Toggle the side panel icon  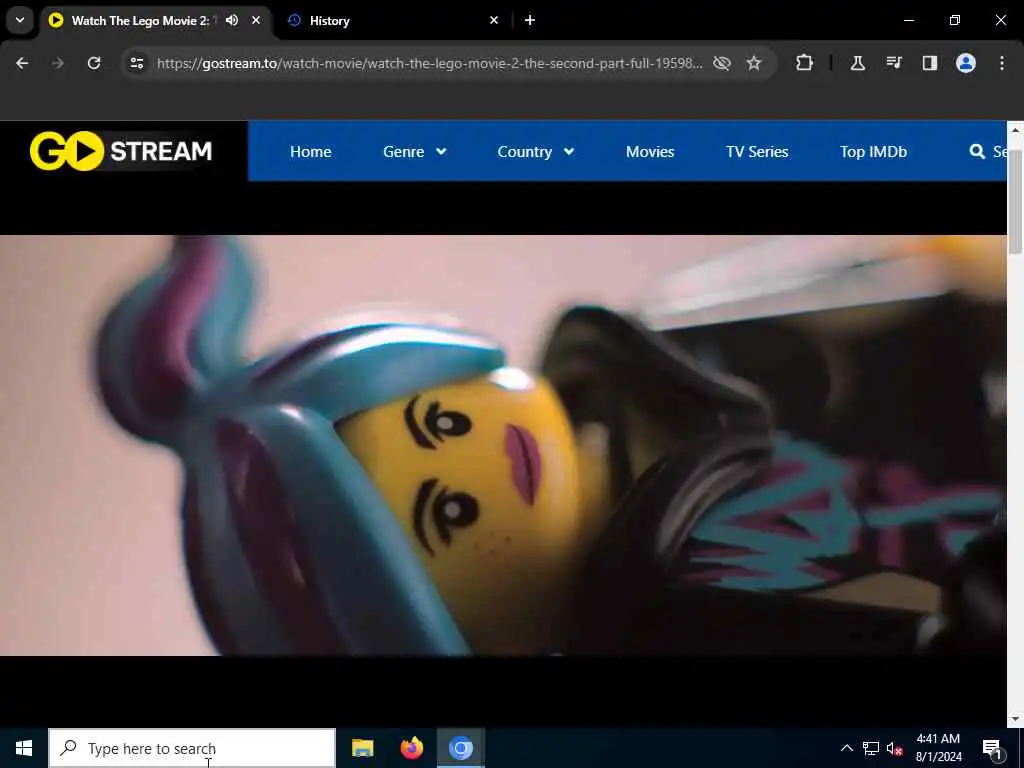pyautogui.click(x=930, y=63)
